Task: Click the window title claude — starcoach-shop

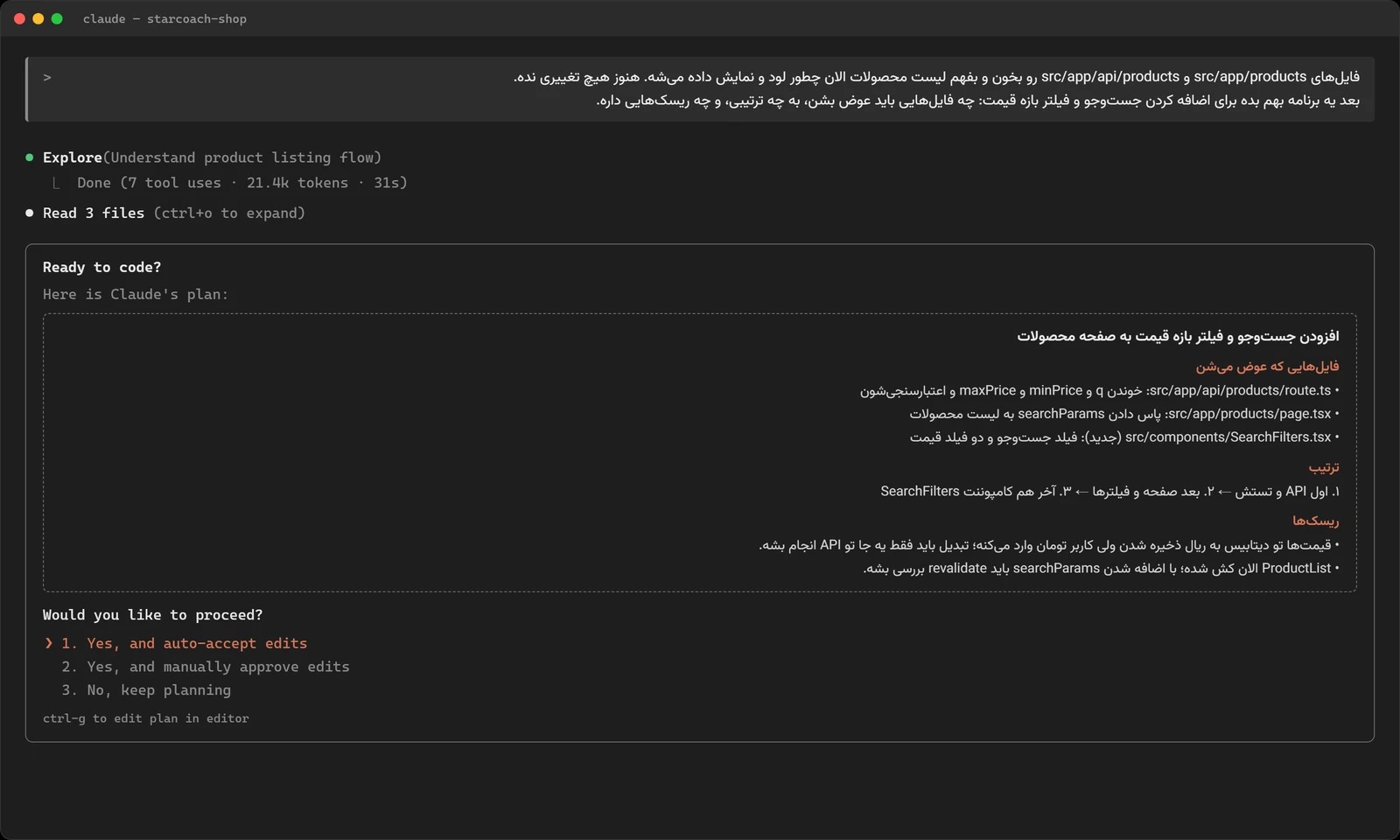Action: pyautogui.click(x=164, y=18)
